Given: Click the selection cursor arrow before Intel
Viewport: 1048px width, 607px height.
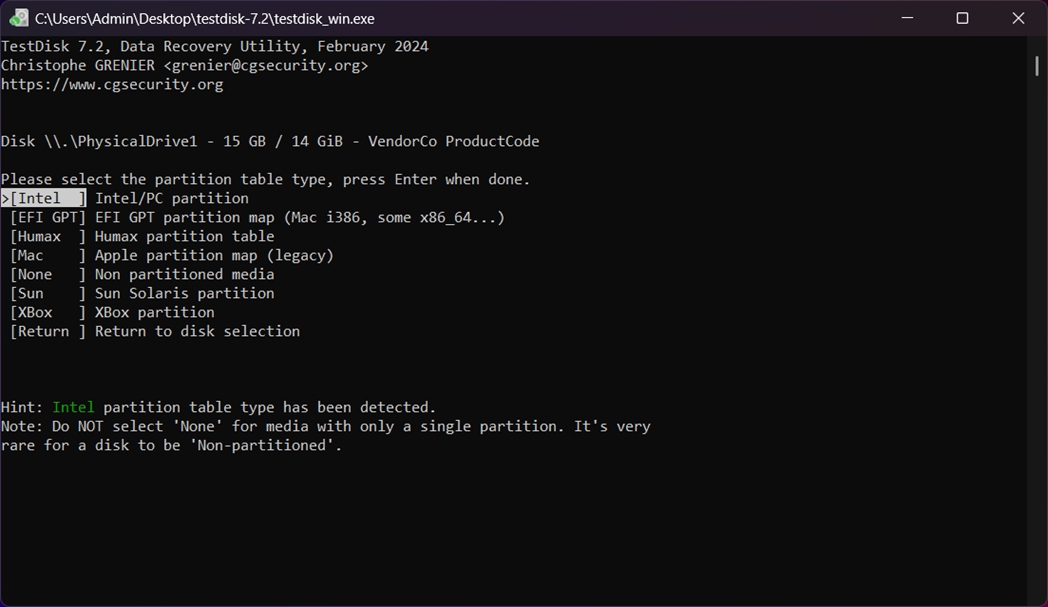Looking at the screenshot, I should pyautogui.click(x=4, y=198).
